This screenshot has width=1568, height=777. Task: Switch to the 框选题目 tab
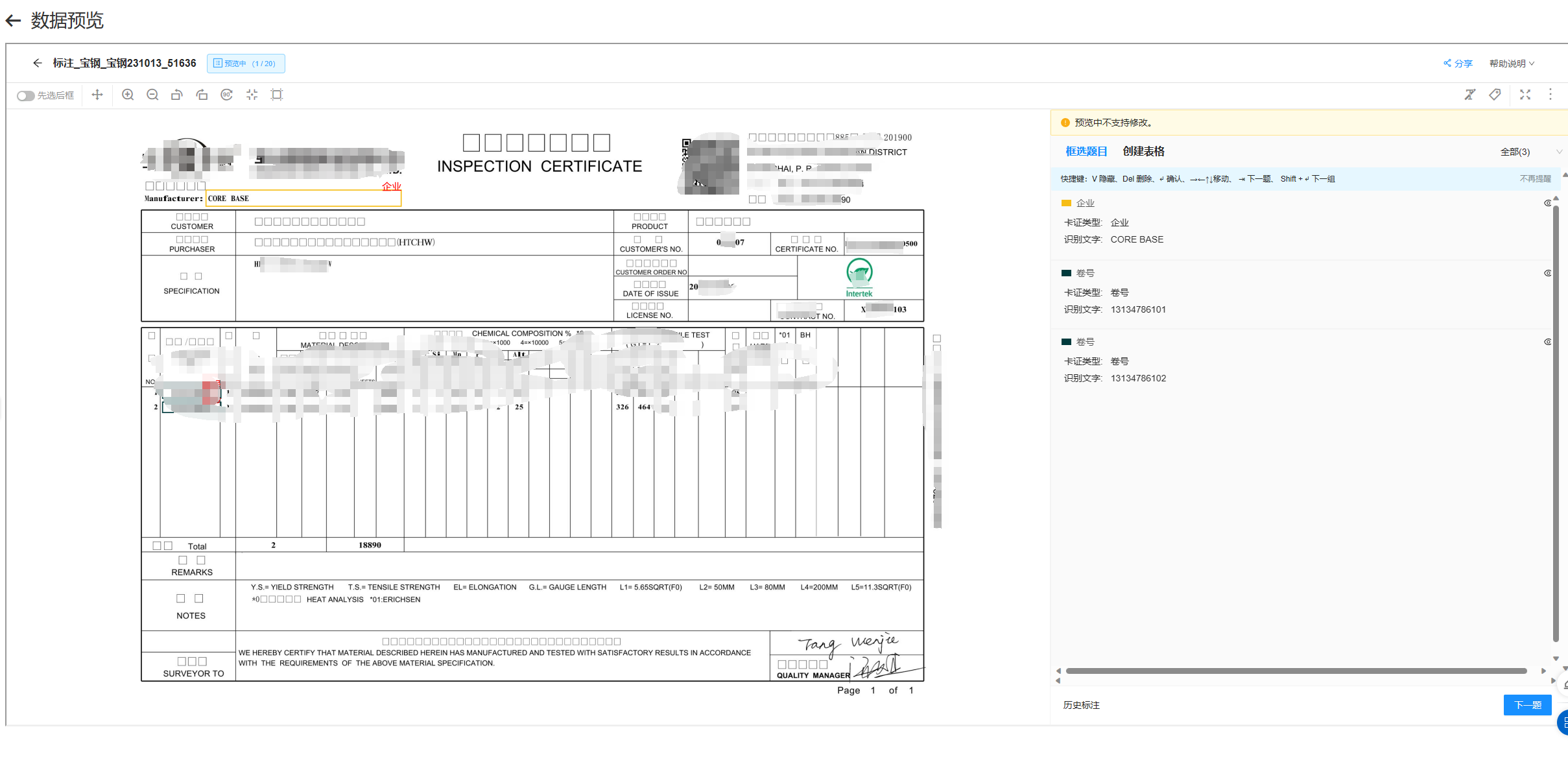(x=1086, y=151)
